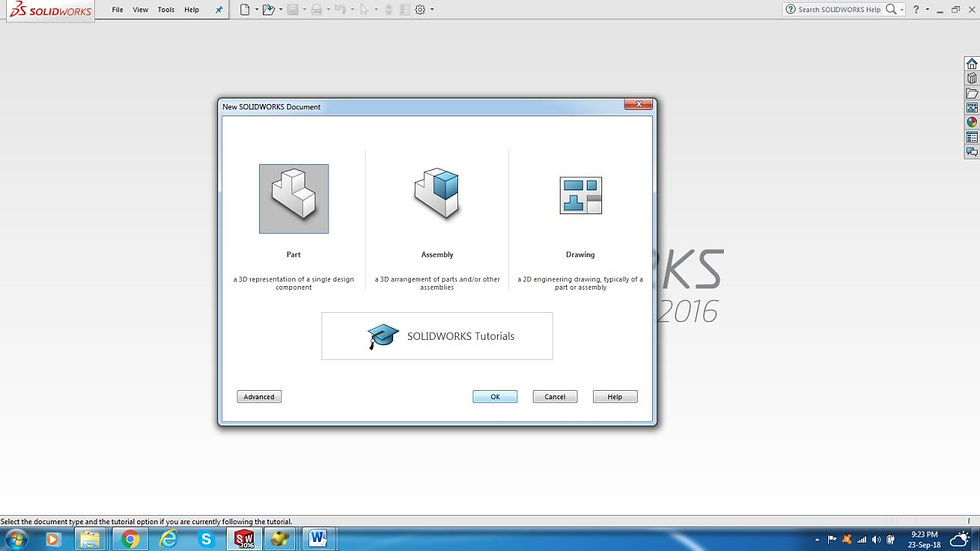Open Options gear icon
The image size is (980, 551).
(x=421, y=9)
